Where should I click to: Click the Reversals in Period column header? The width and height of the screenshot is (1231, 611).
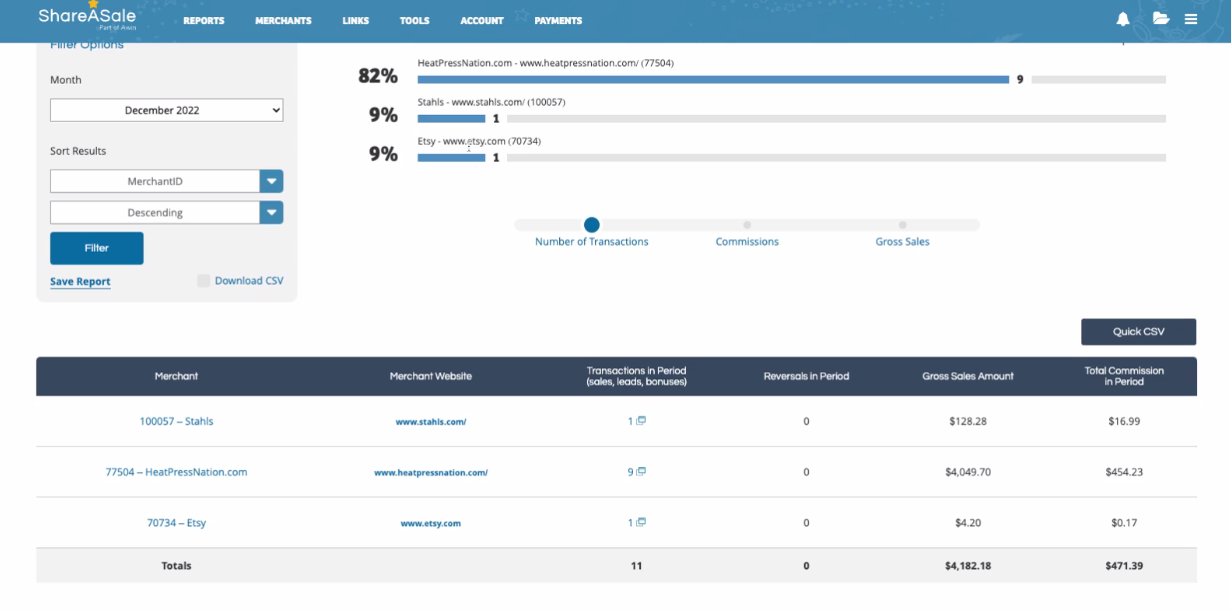806,376
